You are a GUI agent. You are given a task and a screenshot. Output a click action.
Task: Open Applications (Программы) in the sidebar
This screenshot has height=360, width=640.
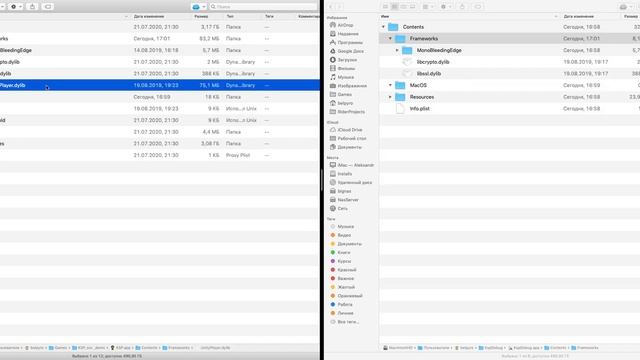[x=350, y=42]
